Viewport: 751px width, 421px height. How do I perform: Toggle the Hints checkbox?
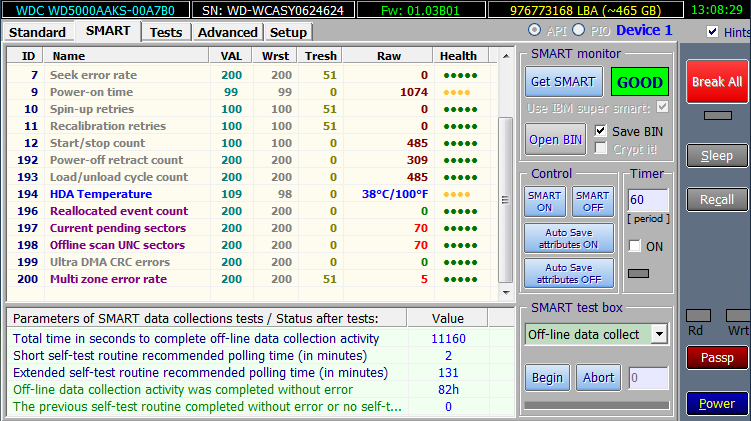pos(712,31)
